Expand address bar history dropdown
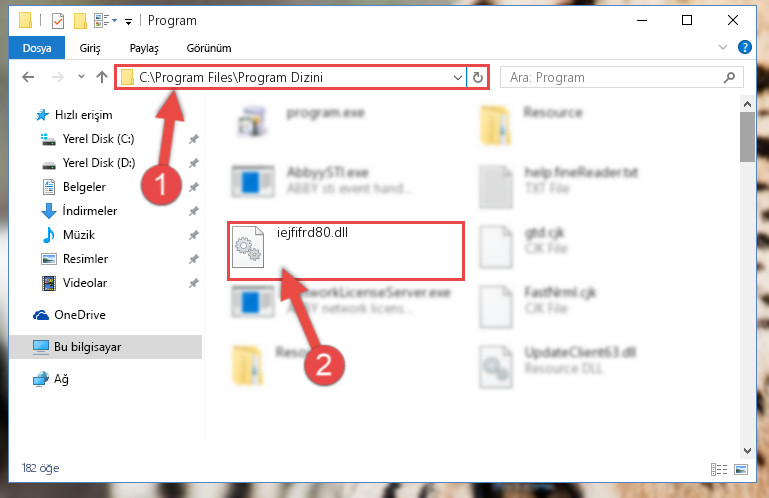This screenshot has height=498, width=769. [457, 78]
